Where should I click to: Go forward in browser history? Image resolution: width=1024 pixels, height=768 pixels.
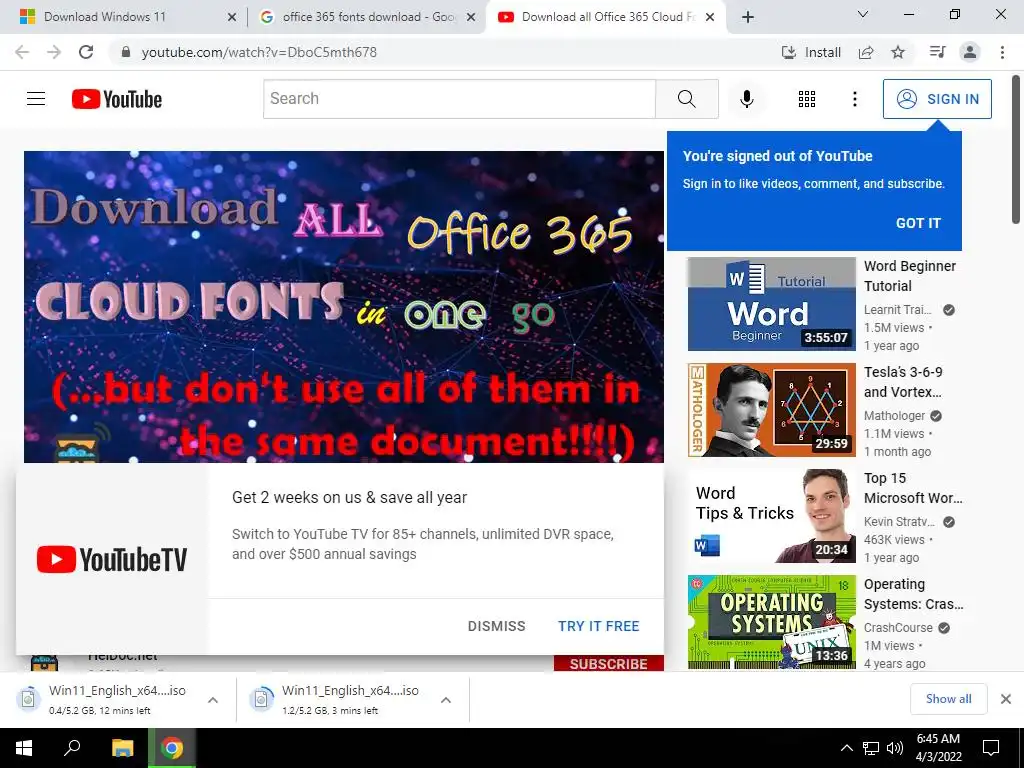(54, 52)
